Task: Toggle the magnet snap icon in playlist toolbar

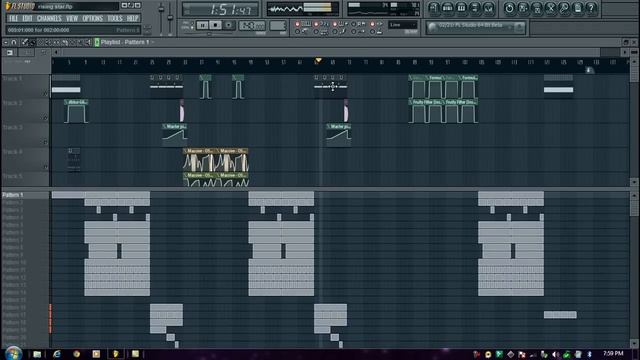Action: tap(14, 42)
